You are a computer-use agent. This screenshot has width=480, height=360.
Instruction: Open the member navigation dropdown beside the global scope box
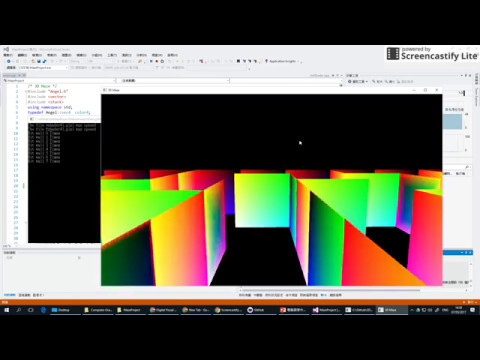coord(285,81)
